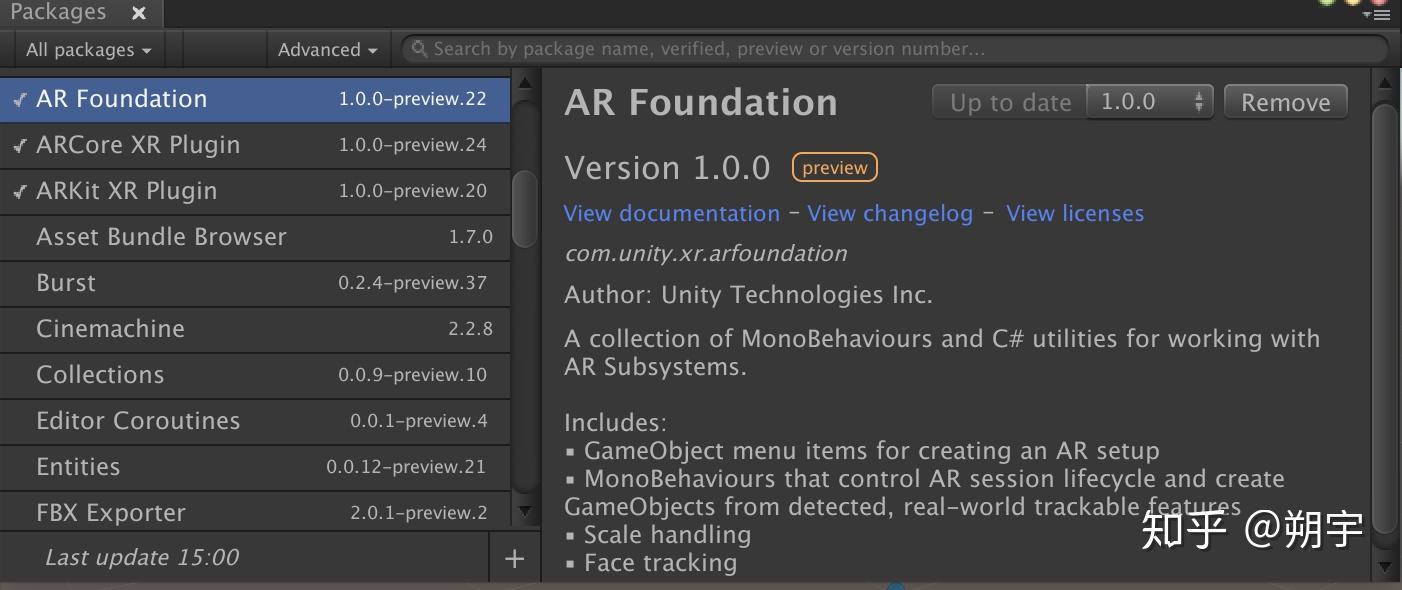
Task: Click the package list scrollbar down arrow
Action: pyautogui.click(x=524, y=512)
